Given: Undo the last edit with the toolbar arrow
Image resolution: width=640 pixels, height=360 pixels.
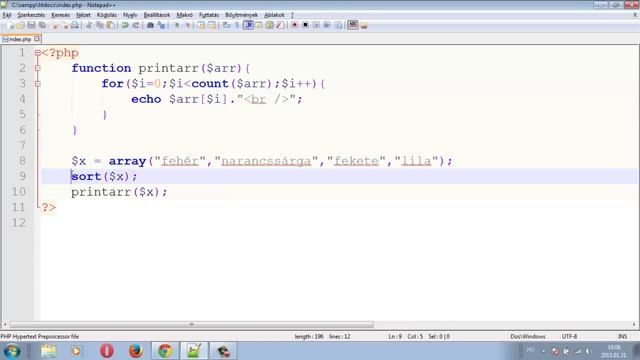Looking at the screenshot, I should click(125, 25).
